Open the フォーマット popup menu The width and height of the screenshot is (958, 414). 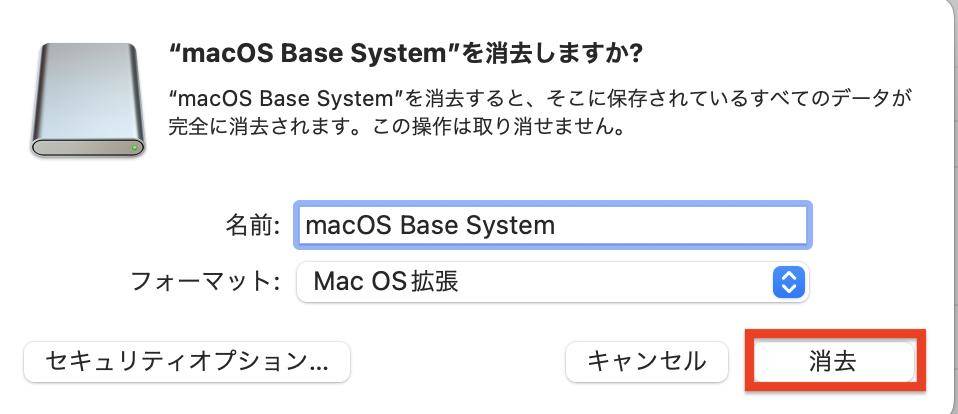(x=552, y=282)
